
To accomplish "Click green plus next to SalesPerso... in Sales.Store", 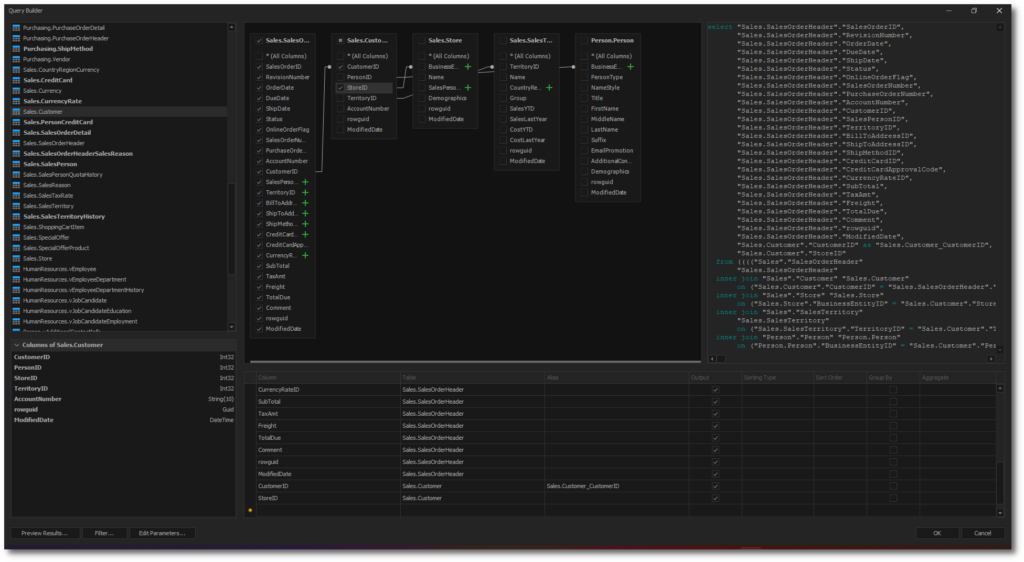I will (x=468, y=87).
